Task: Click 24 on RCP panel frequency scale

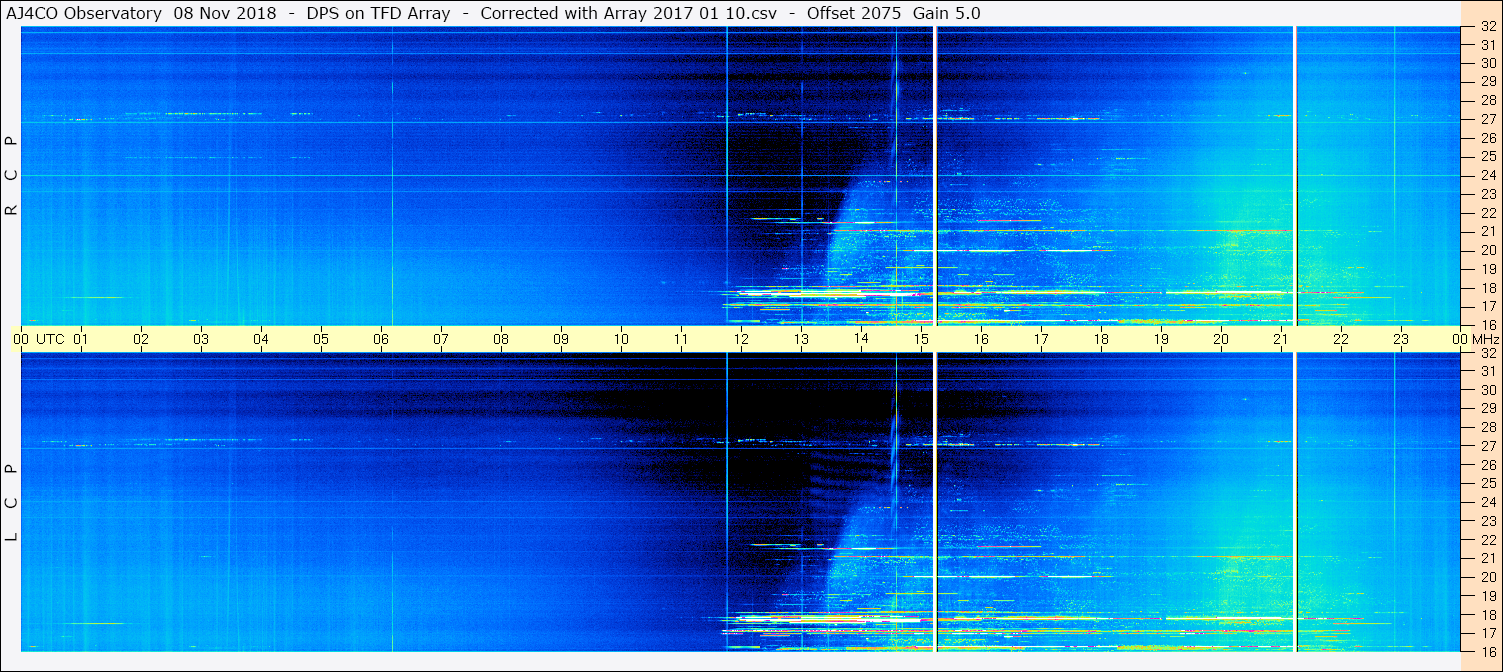Action: [x=1488, y=175]
